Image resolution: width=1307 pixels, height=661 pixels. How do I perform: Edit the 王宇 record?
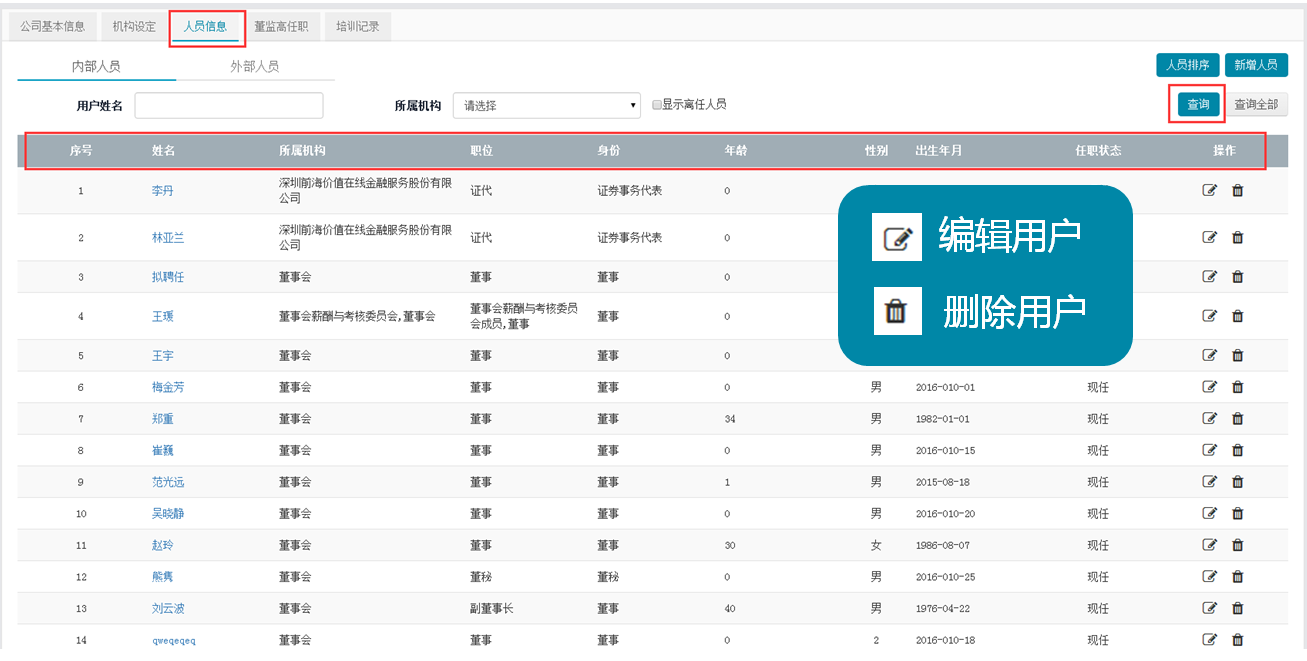coord(1209,355)
